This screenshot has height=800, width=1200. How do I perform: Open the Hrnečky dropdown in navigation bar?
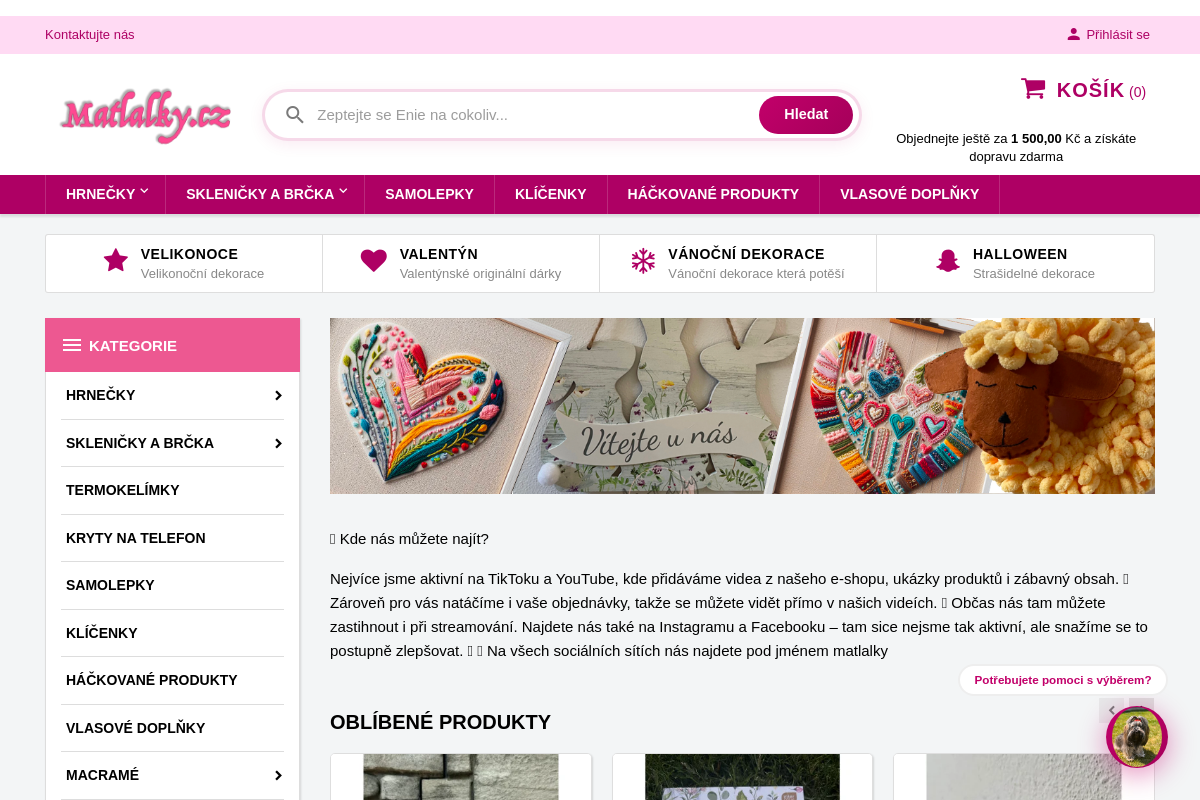coord(106,194)
